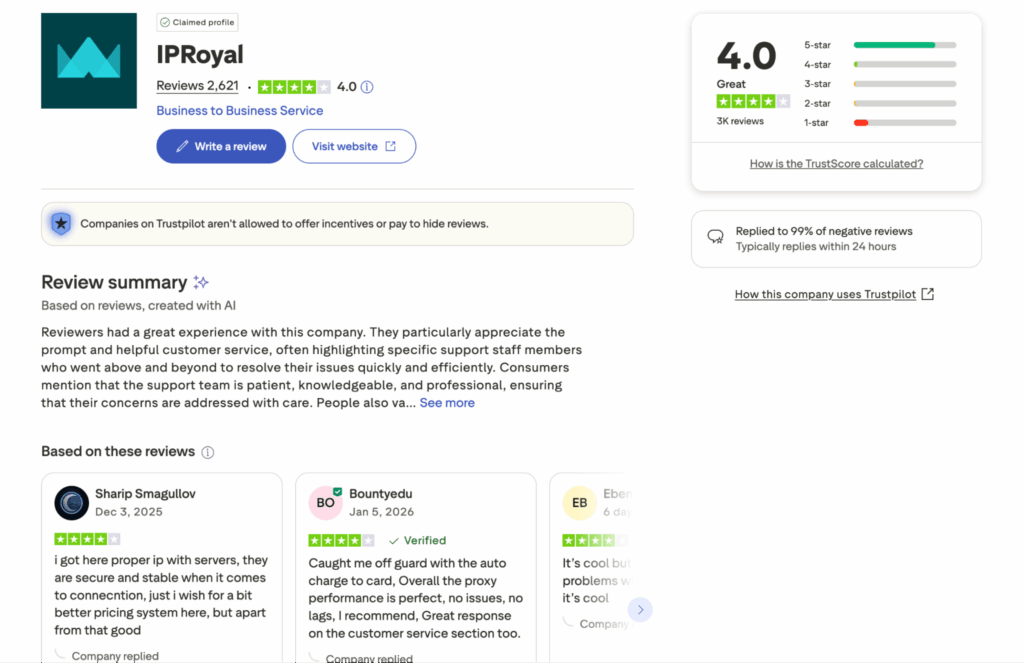Click the IPRoyal company logo
1024x663 pixels.
(x=88, y=60)
